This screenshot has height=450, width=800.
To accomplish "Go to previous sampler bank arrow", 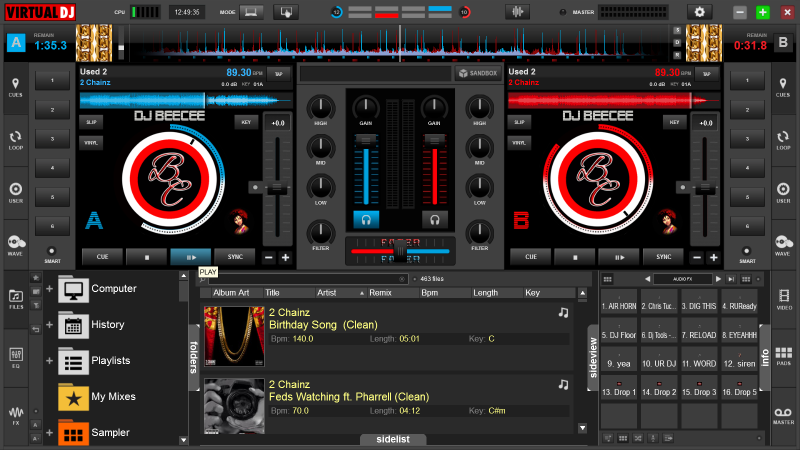I will [x=647, y=279].
